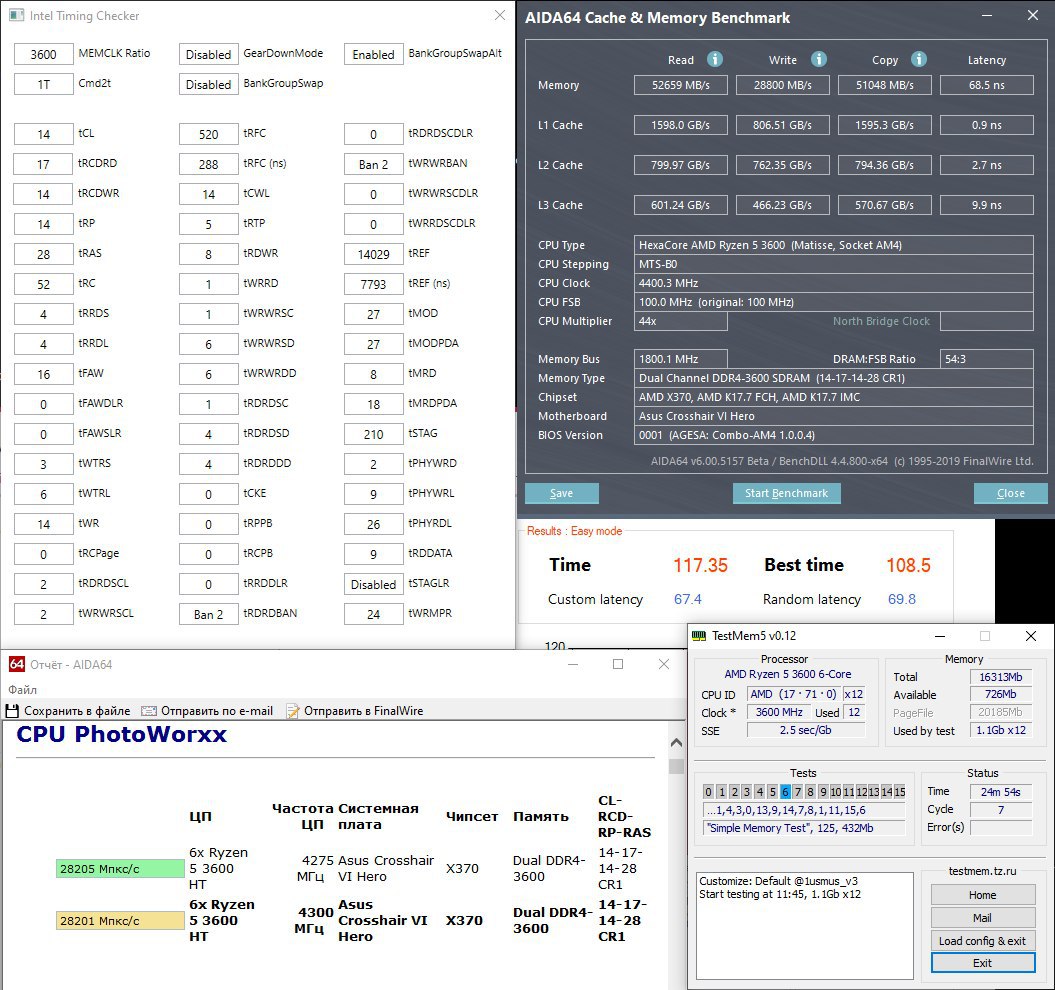Click the MEMCLK Ratio 3600 field
The image size is (1055, 990).
pyautogui.click(x=43, y=55)
